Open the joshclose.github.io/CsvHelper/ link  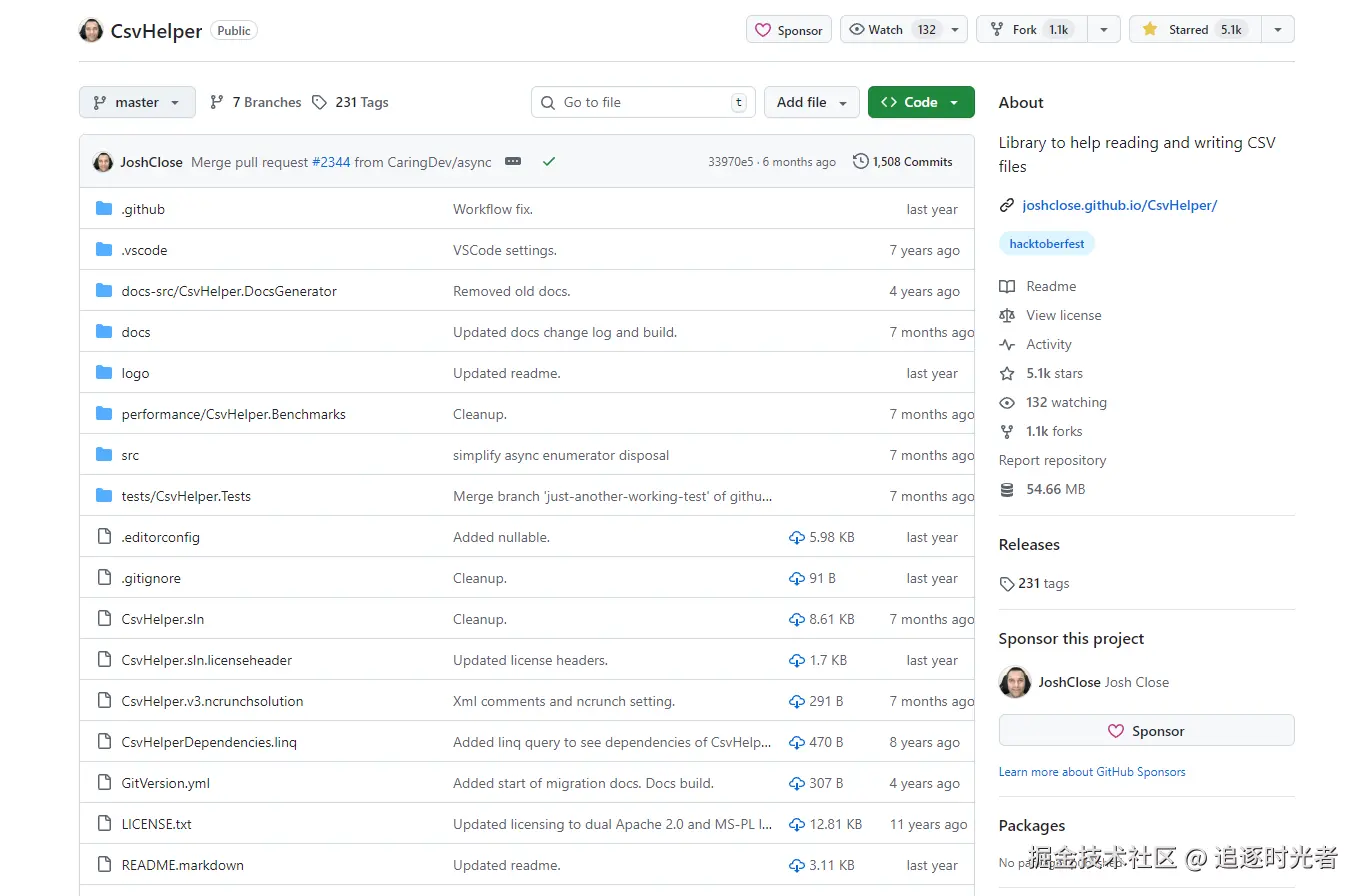tap(1119, 206)
